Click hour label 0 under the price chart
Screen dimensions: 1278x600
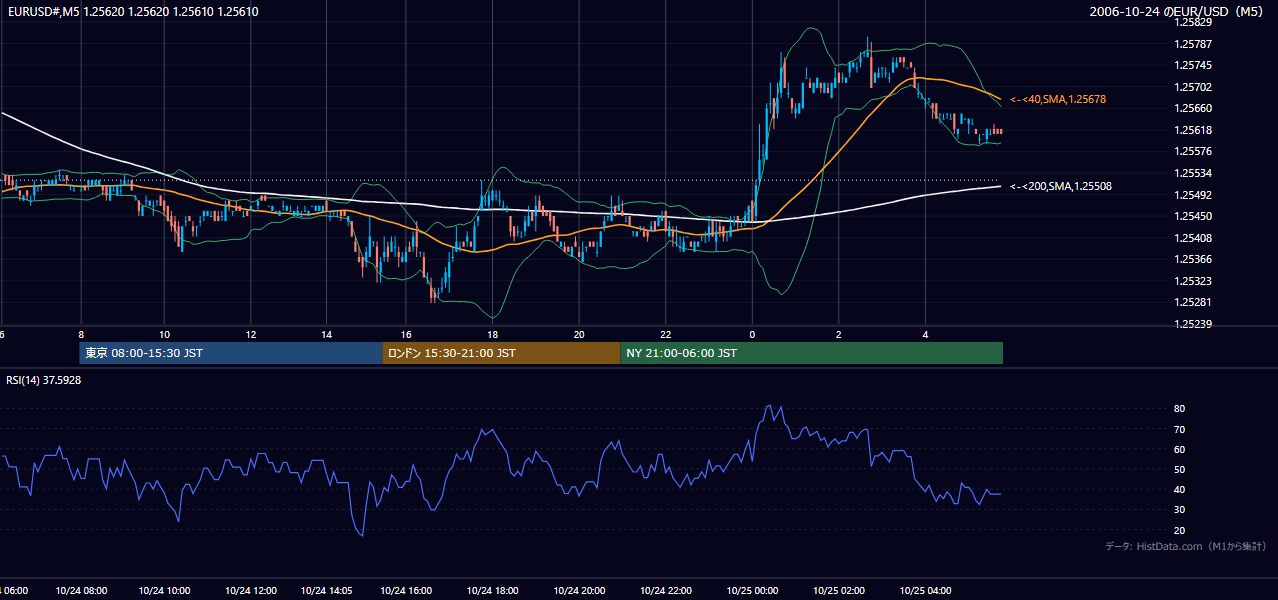coord(752,335)
